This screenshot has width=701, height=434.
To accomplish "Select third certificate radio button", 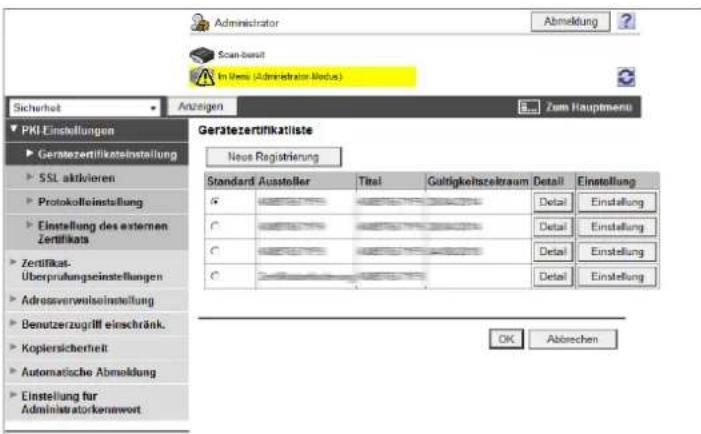I will [215, 251].
